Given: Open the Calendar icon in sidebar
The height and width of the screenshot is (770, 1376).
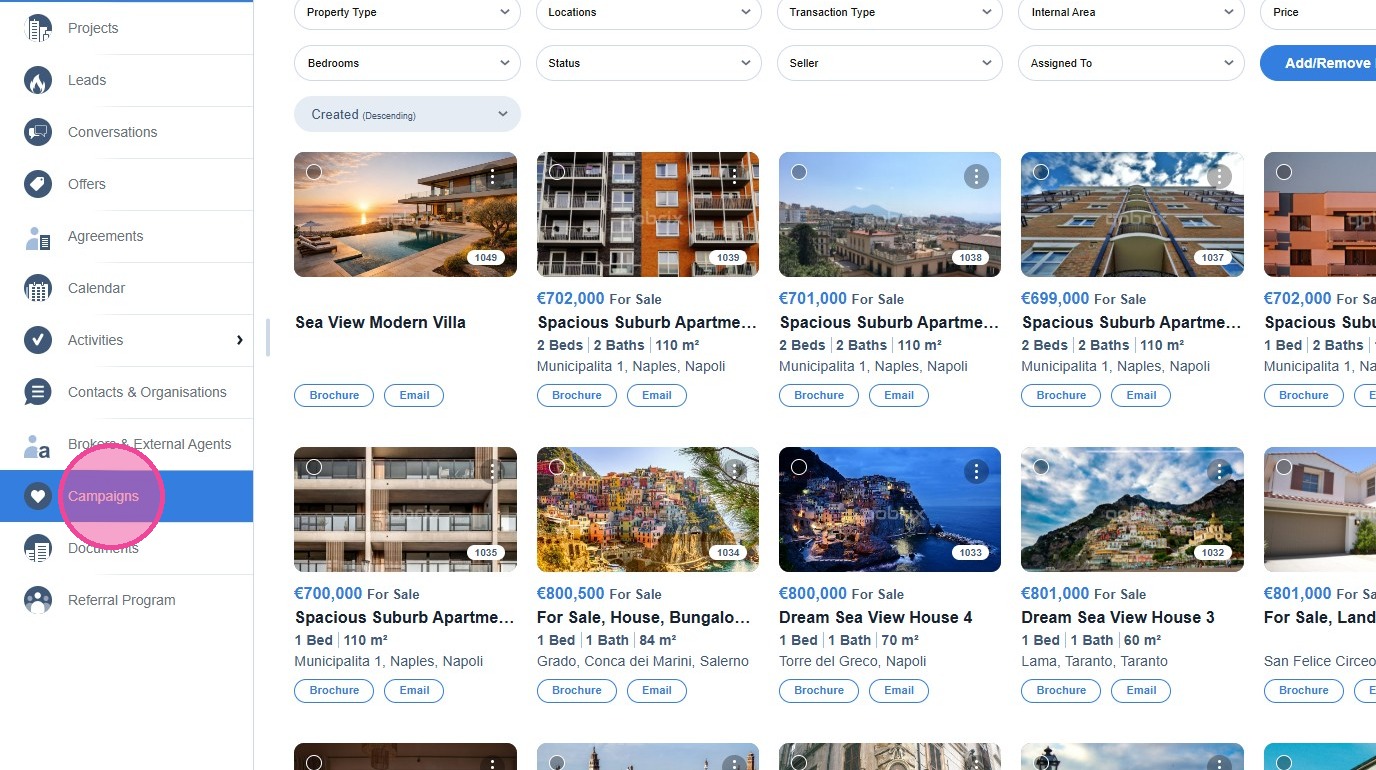Looking at the screenshot, I should (38, 288).
